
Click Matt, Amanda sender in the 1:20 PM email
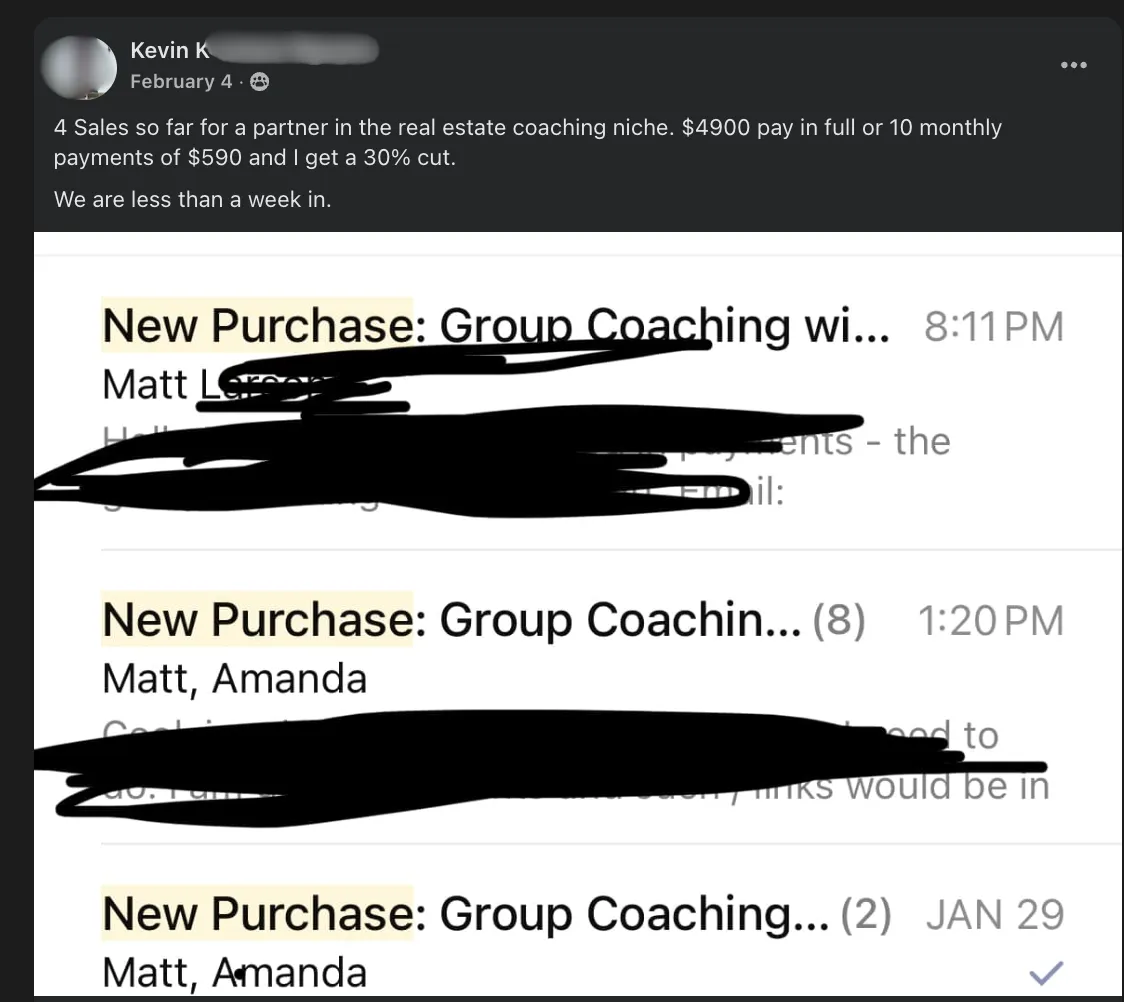click(x=234, y=679)
